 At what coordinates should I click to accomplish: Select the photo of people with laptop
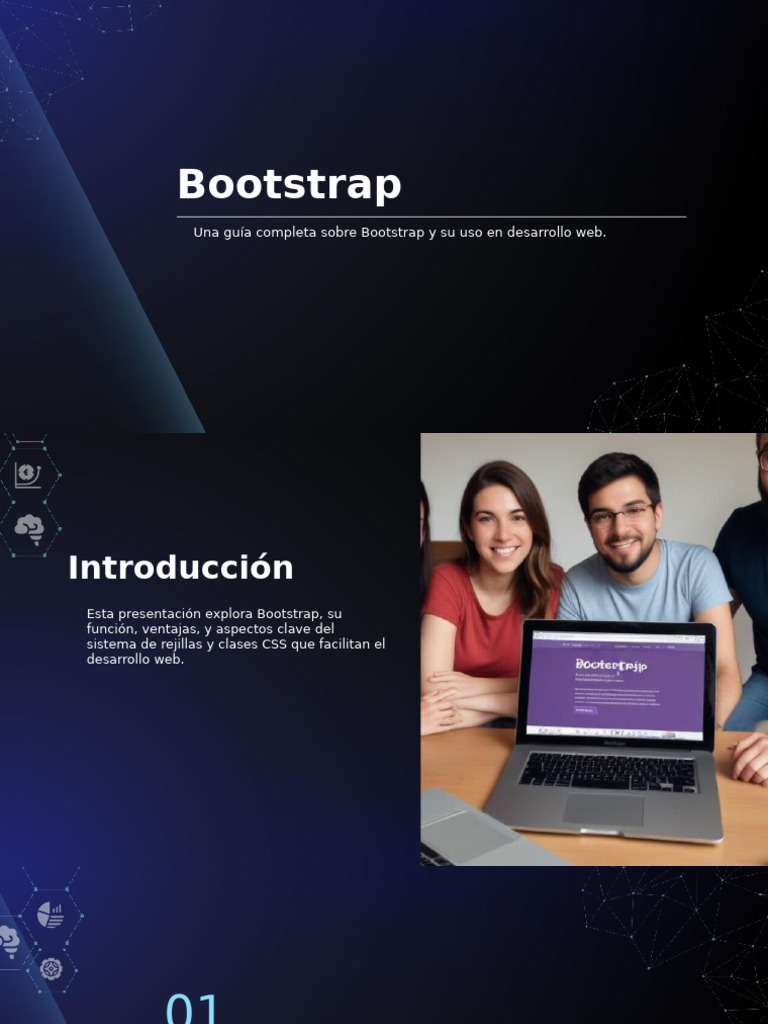pos(594,649)
